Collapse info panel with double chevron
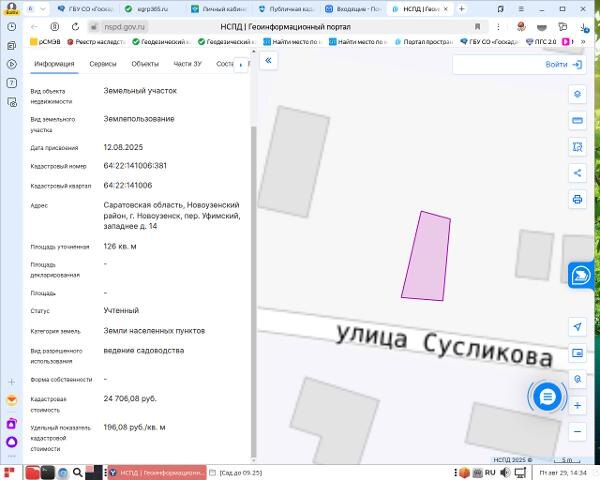This screenshot has height=480, width=600. pos(268,60)
